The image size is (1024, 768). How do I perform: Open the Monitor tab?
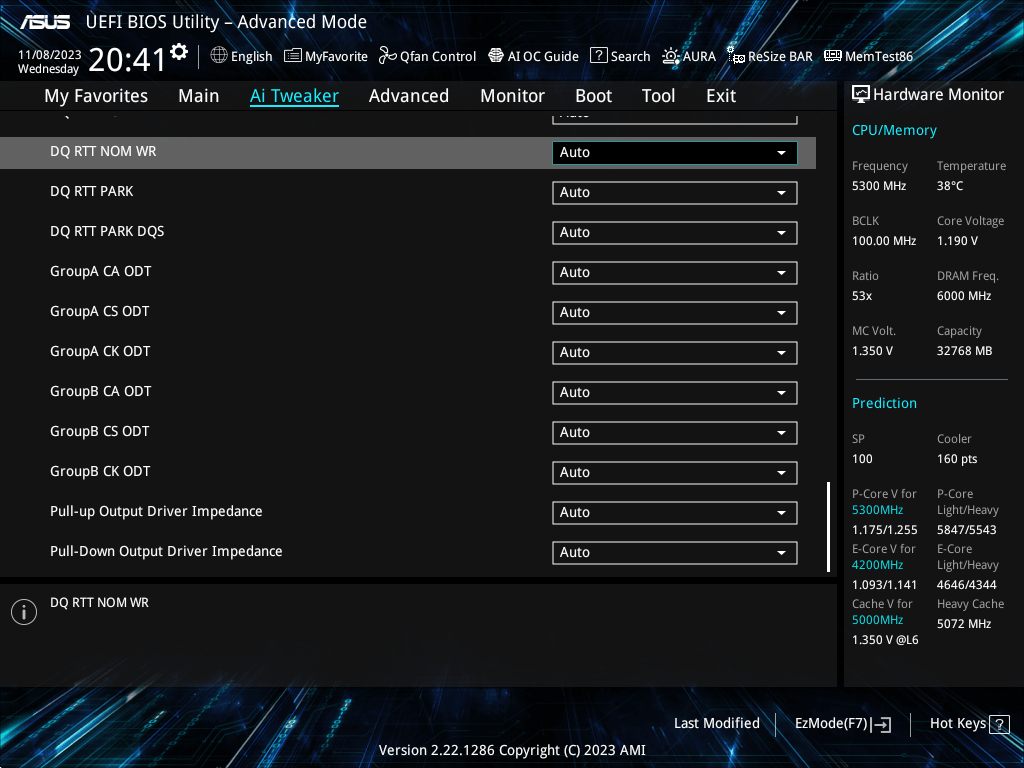click(512, 96)
